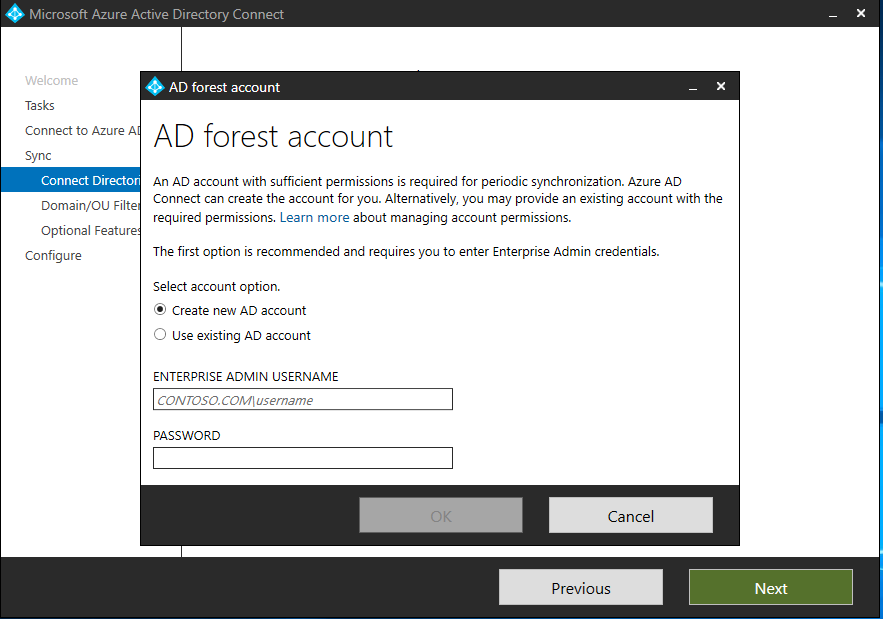Go to the Previous wizard page
883x619 pixels.
[581, 587]
